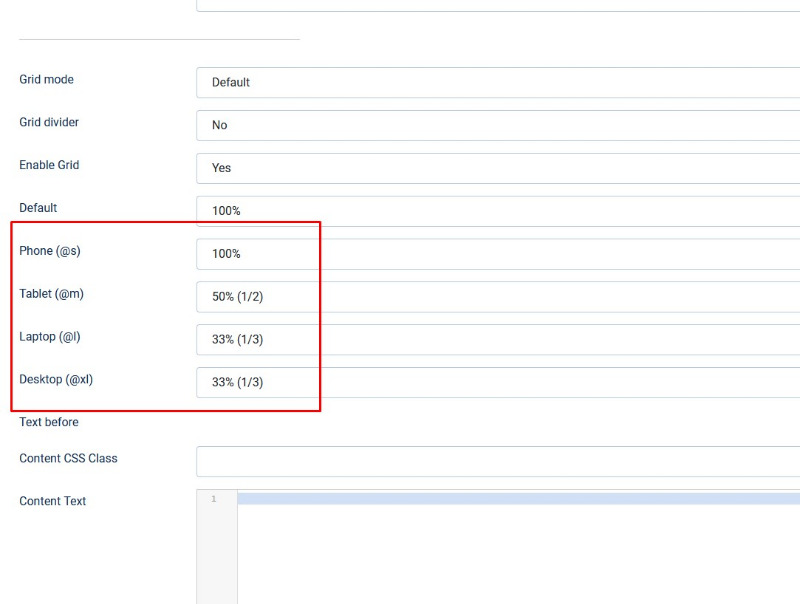Open the Tablet (@m) width dropdown
This screenshot has height=604, width=800.
(x=498, y=296)
